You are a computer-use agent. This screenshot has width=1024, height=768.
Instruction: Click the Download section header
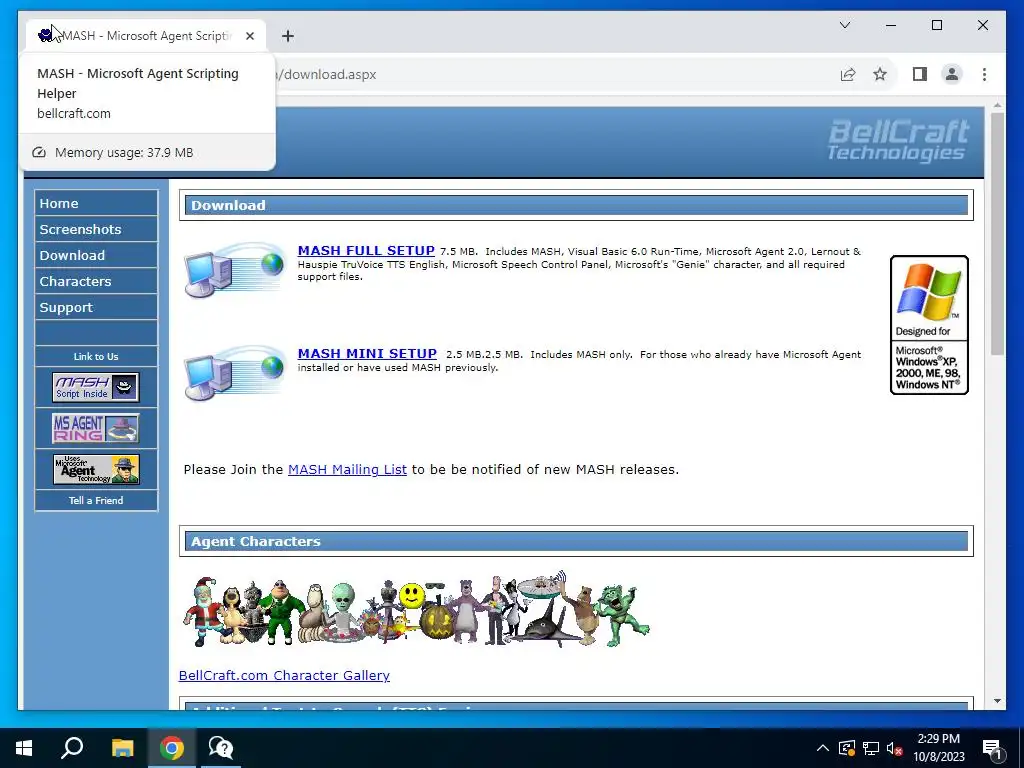[576, 205]
